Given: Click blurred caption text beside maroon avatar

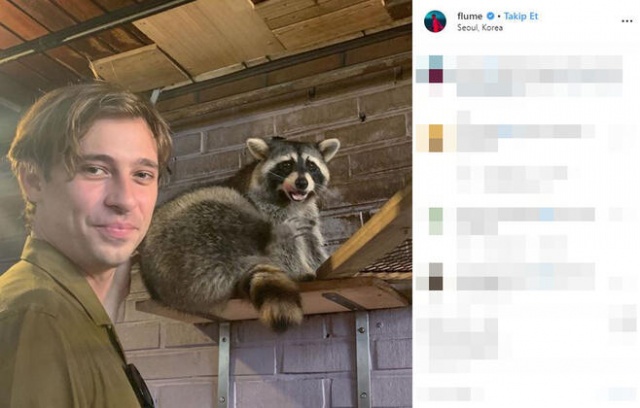Looking at the screenshot, I should pyautogui.click(x=539, y=76).
